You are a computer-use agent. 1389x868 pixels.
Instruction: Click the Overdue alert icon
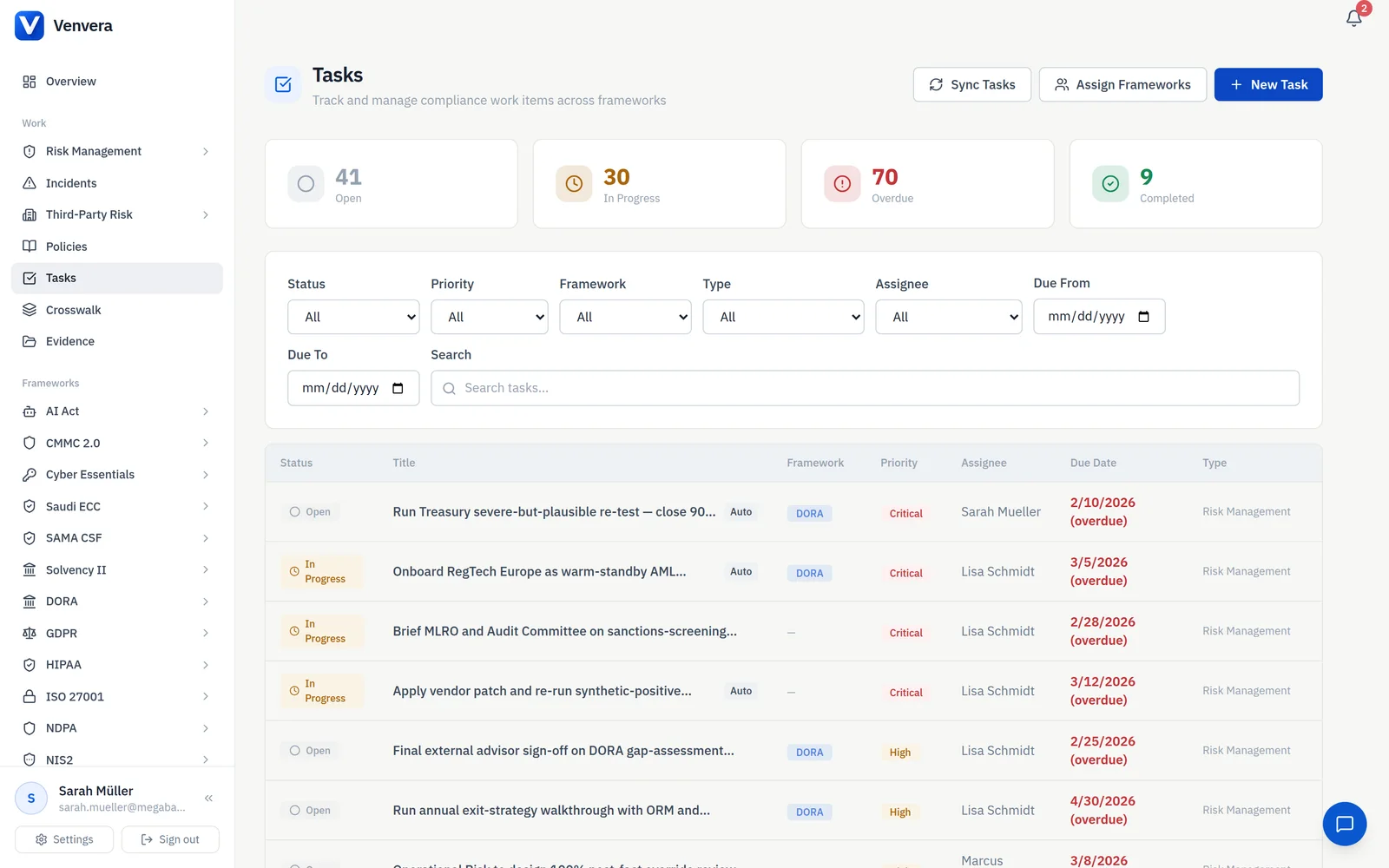click(842, 184)
